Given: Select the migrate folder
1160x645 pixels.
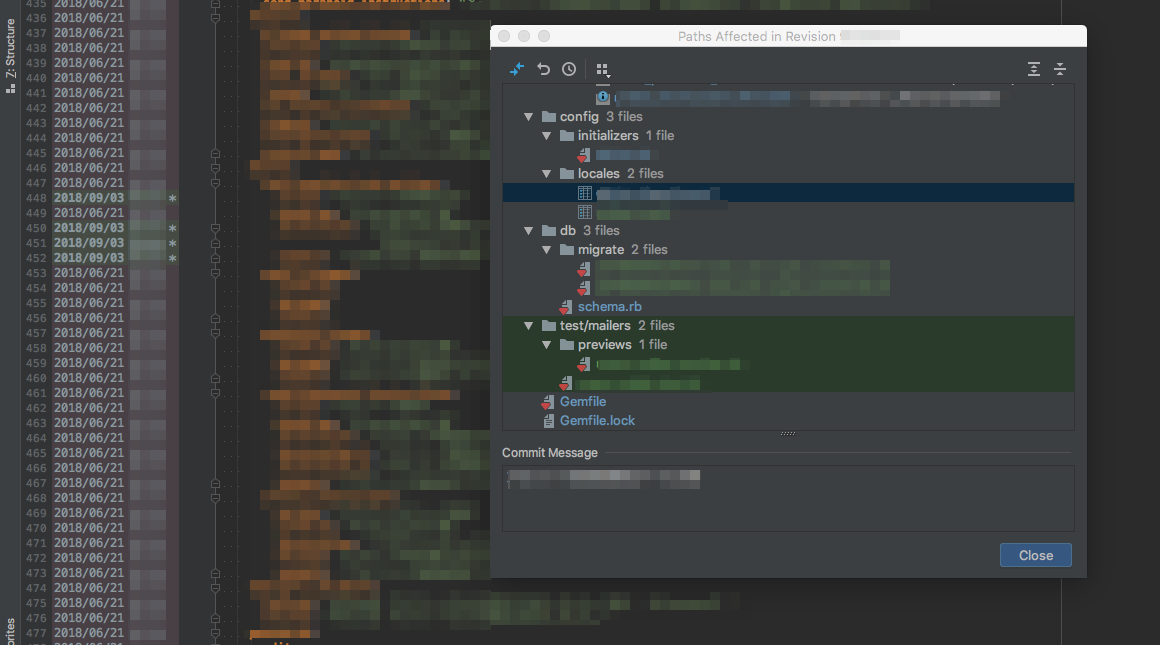Looking at the screenshot, I should [600, 250].
